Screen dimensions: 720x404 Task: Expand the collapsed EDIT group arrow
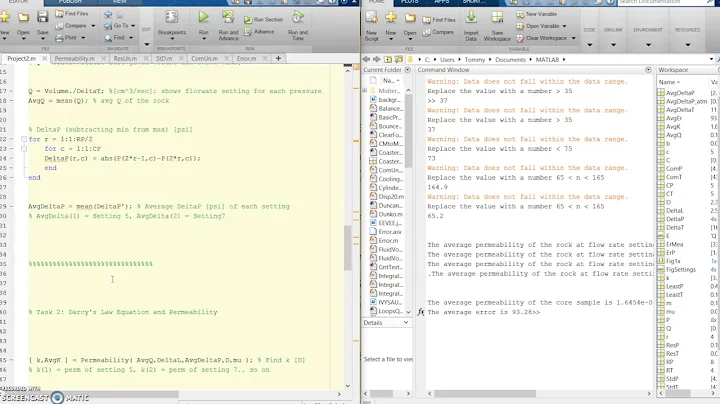pyautogui.click(x=146, y=45)
